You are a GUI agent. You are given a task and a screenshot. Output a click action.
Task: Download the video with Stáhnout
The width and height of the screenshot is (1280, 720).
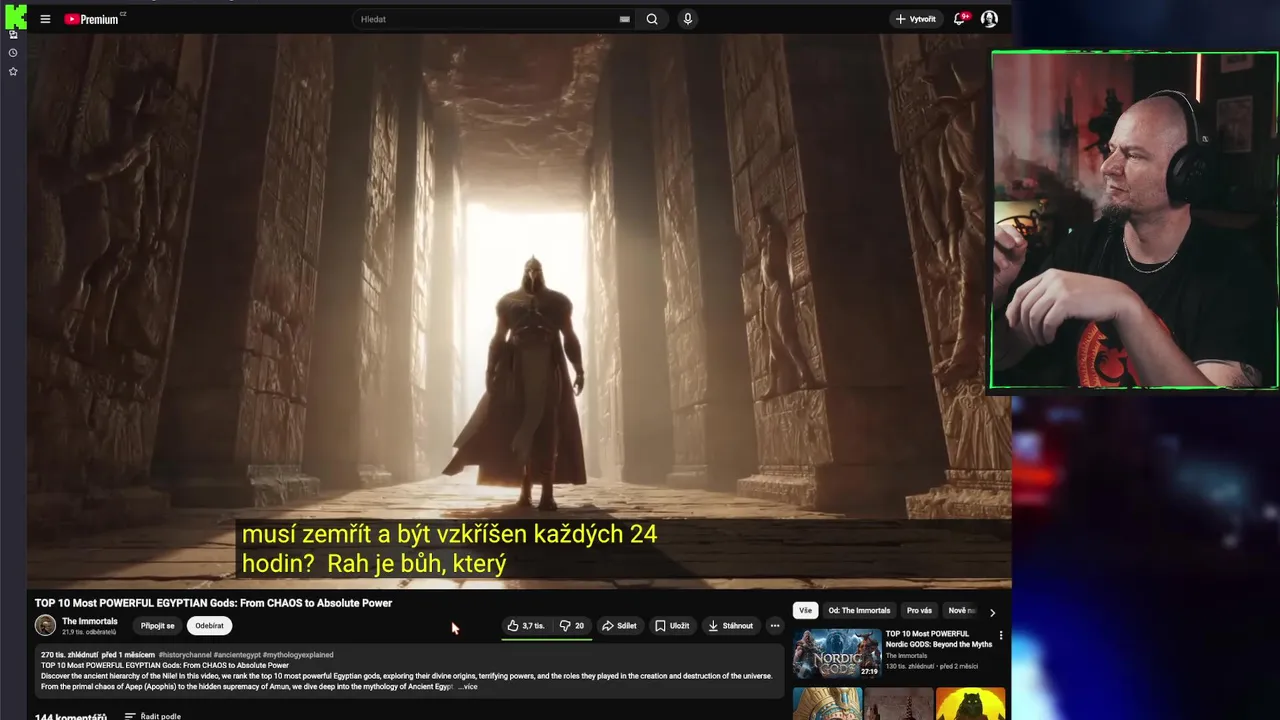pos(731,626)
